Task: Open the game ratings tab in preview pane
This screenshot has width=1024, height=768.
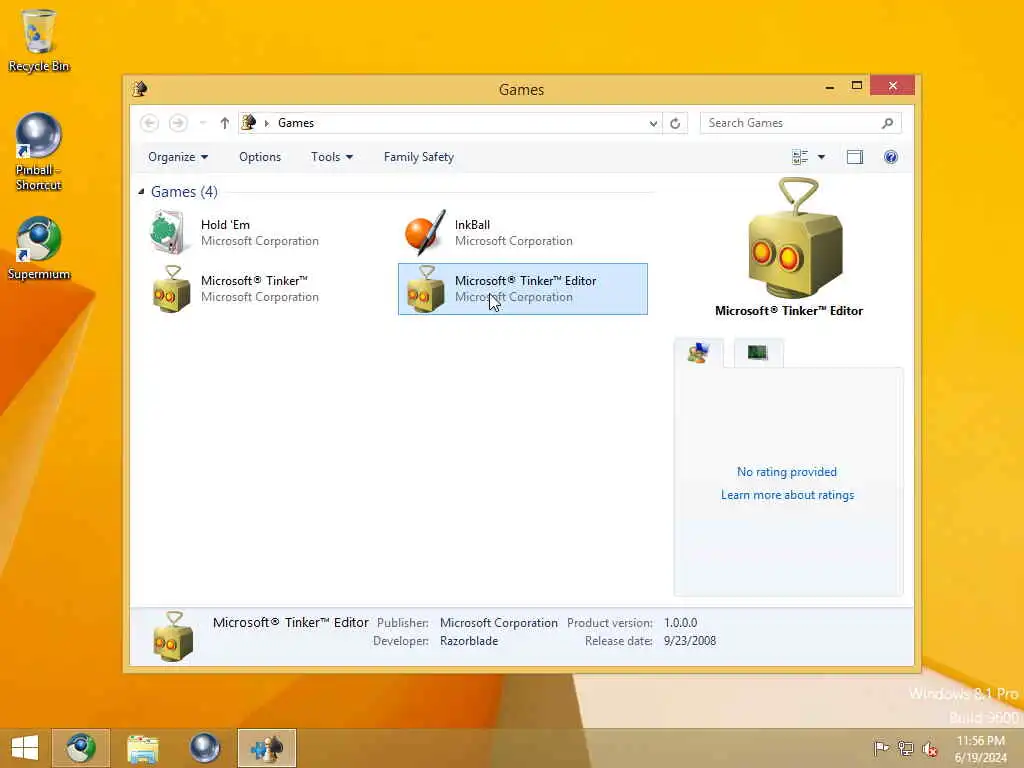Action: tap(698, 353)
